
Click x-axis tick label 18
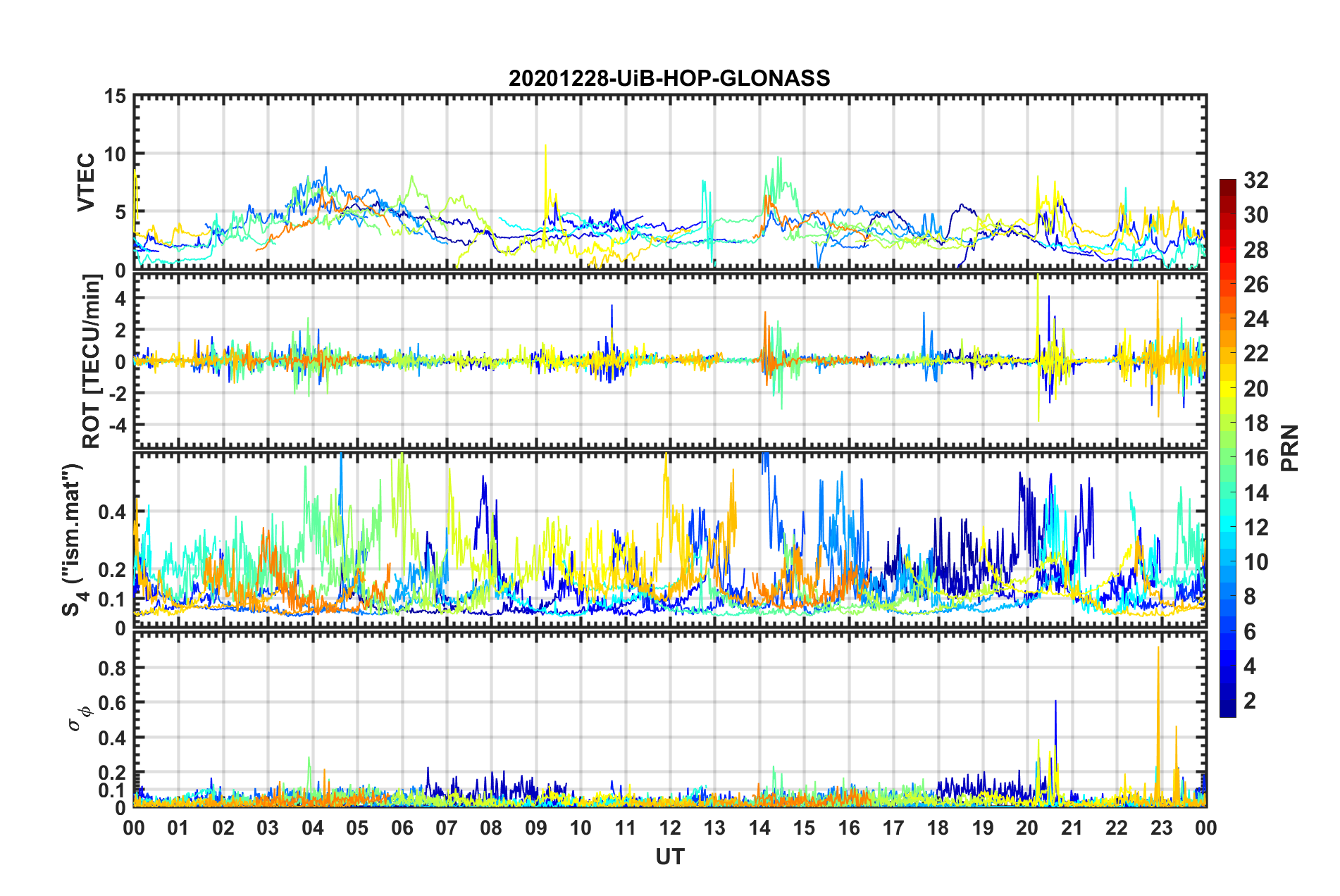[x=938, y=828]
